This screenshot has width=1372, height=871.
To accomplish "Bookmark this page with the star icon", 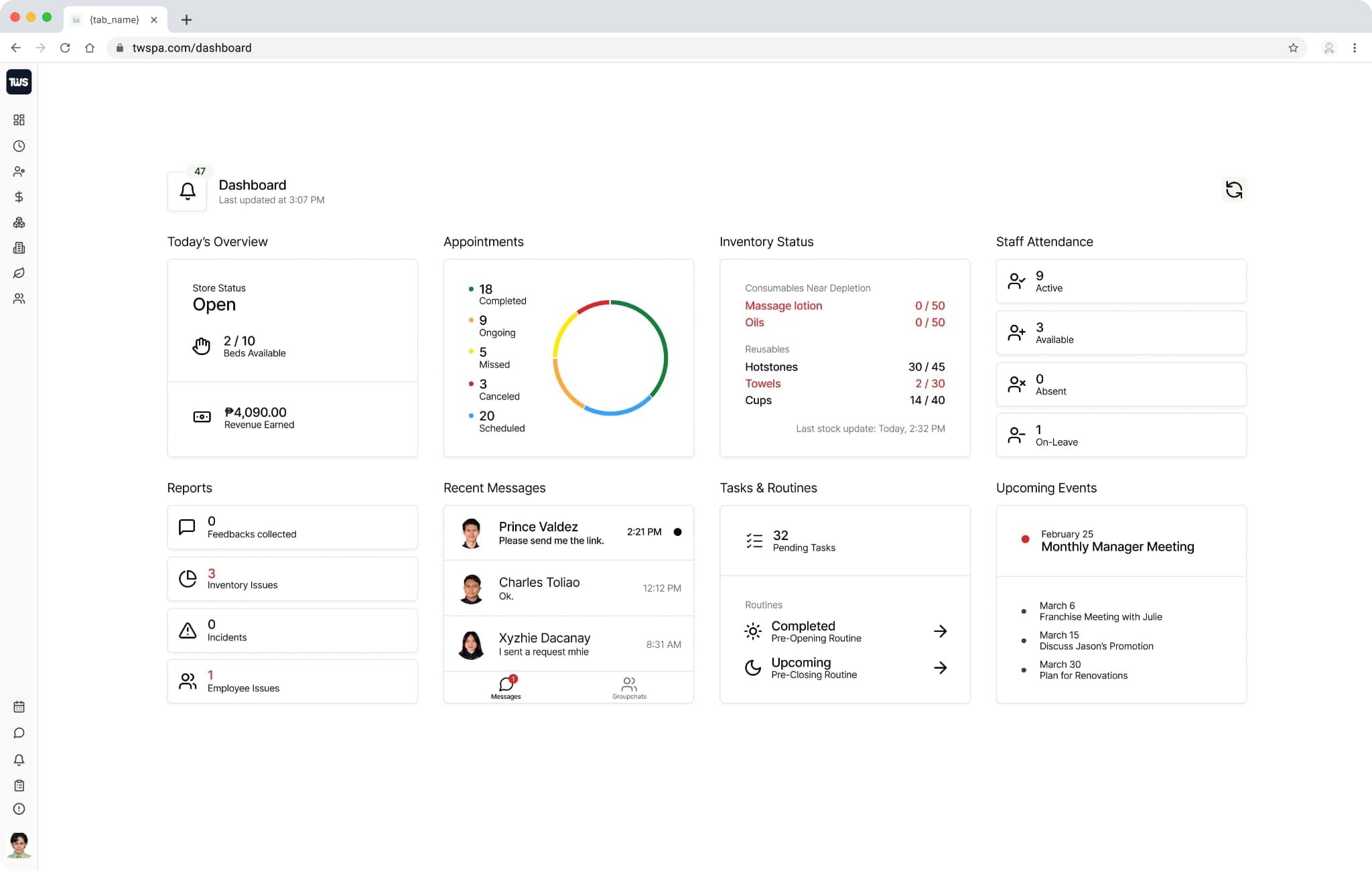I will (x=1293, y=48).
